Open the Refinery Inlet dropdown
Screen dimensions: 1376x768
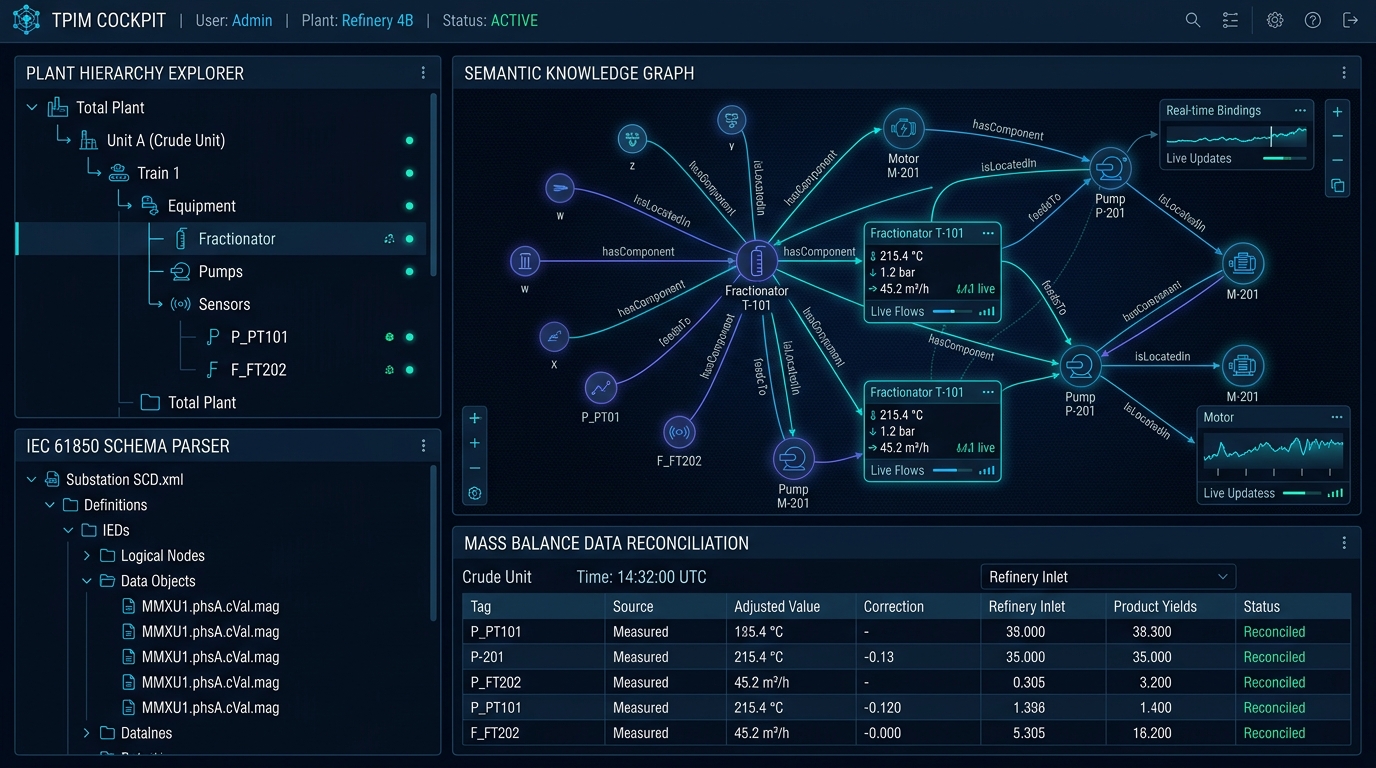tap(1108, 577)
